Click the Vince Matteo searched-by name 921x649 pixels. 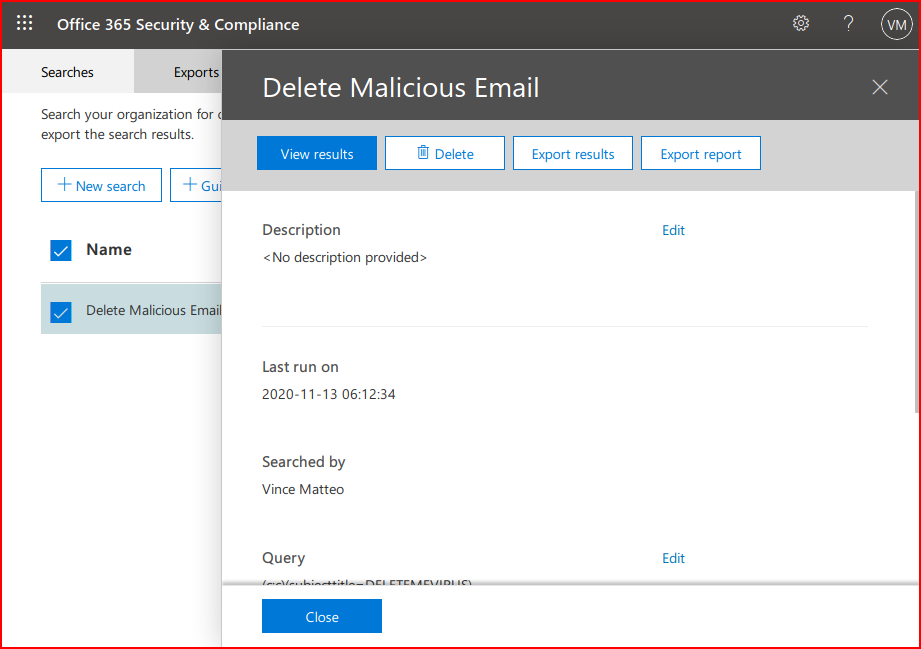[x=303, y=489]
